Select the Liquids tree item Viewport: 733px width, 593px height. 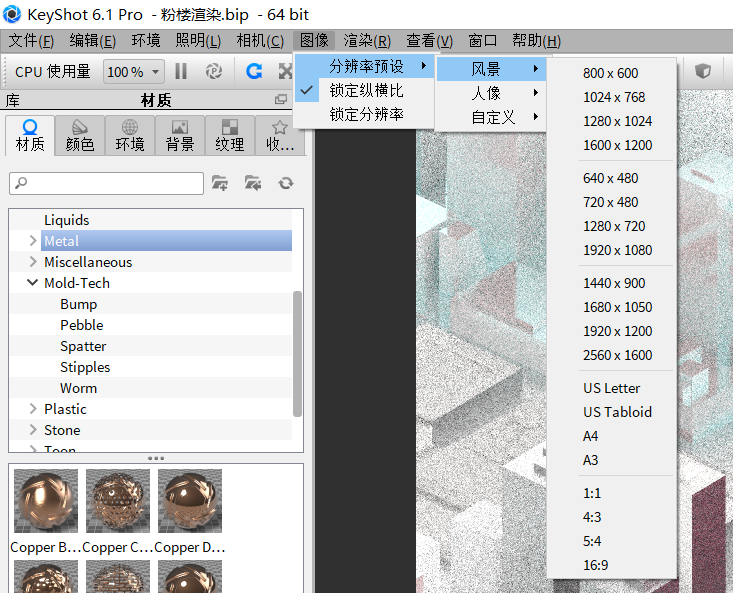click(x=66, y=220)
